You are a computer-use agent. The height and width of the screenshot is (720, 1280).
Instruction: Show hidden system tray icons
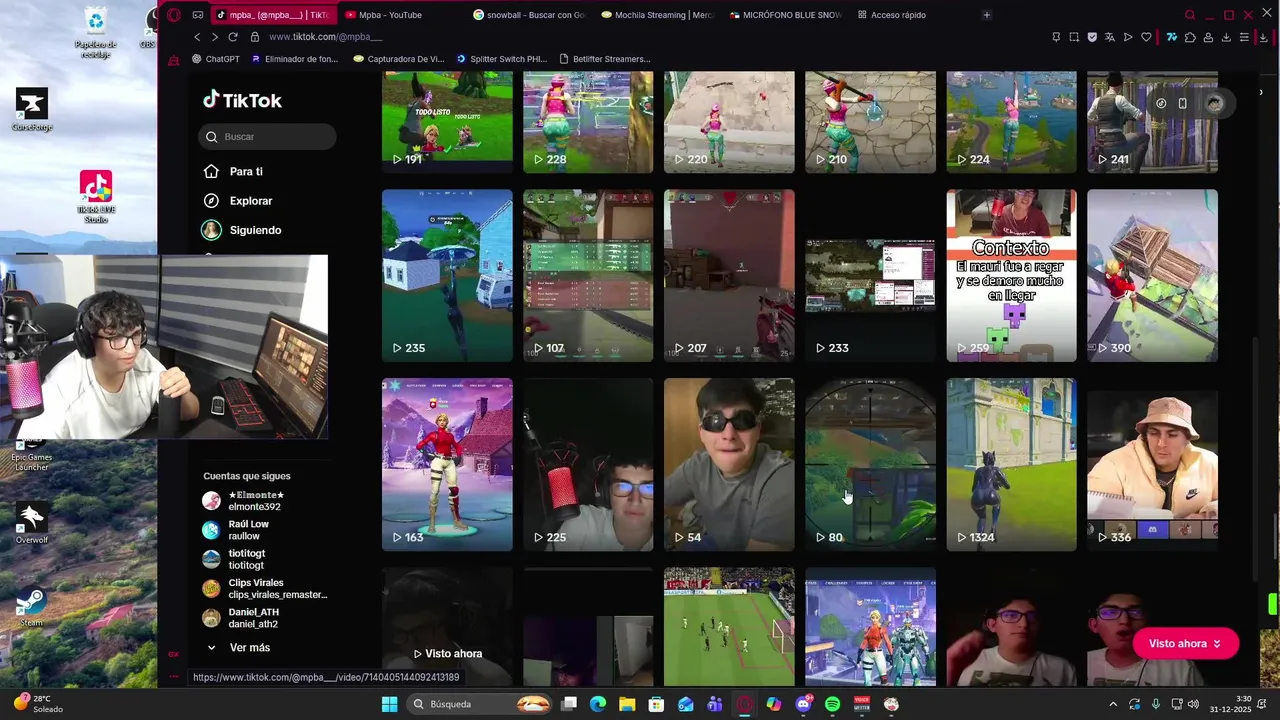click(1113, 704)
